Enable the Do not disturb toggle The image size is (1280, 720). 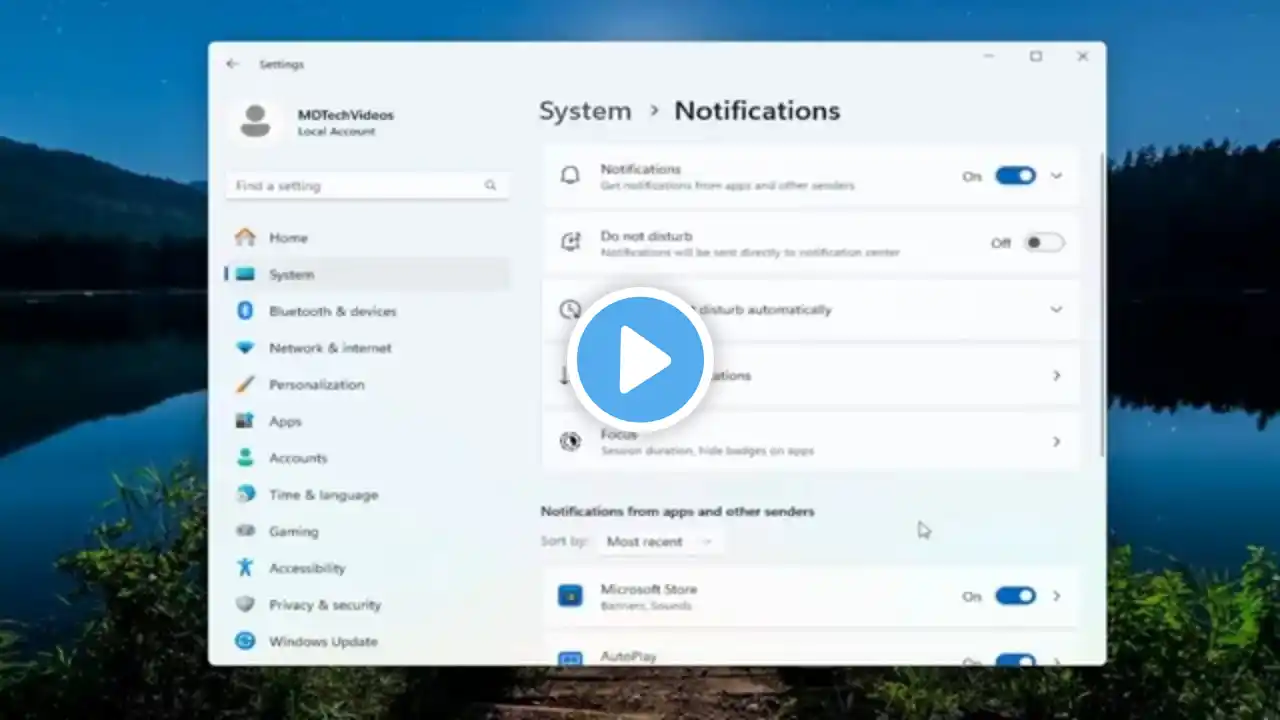point(1043,243)
